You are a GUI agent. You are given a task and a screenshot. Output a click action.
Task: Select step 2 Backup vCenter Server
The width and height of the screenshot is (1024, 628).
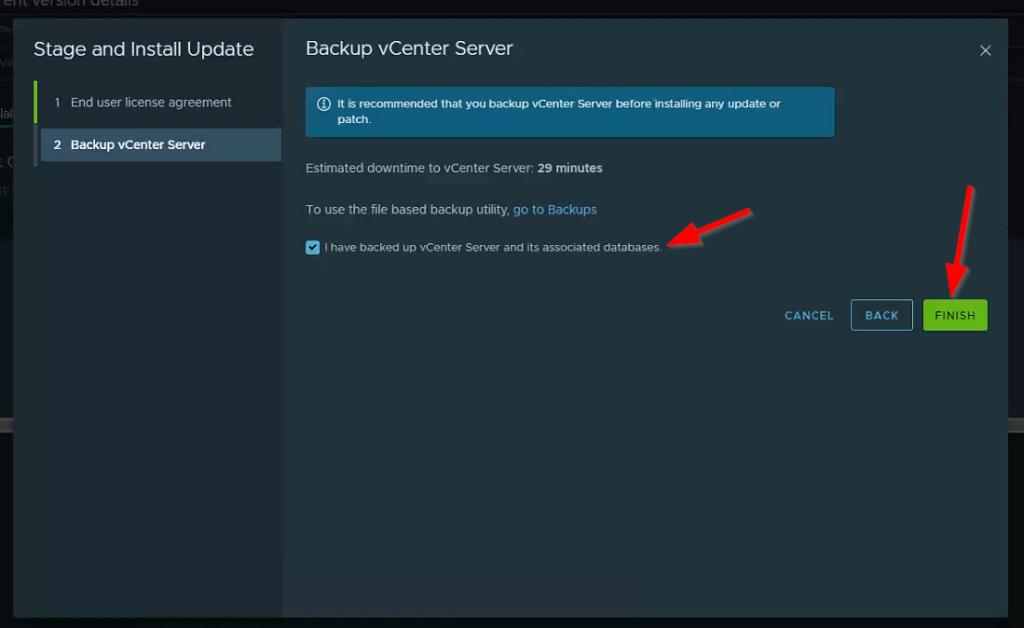161,144
